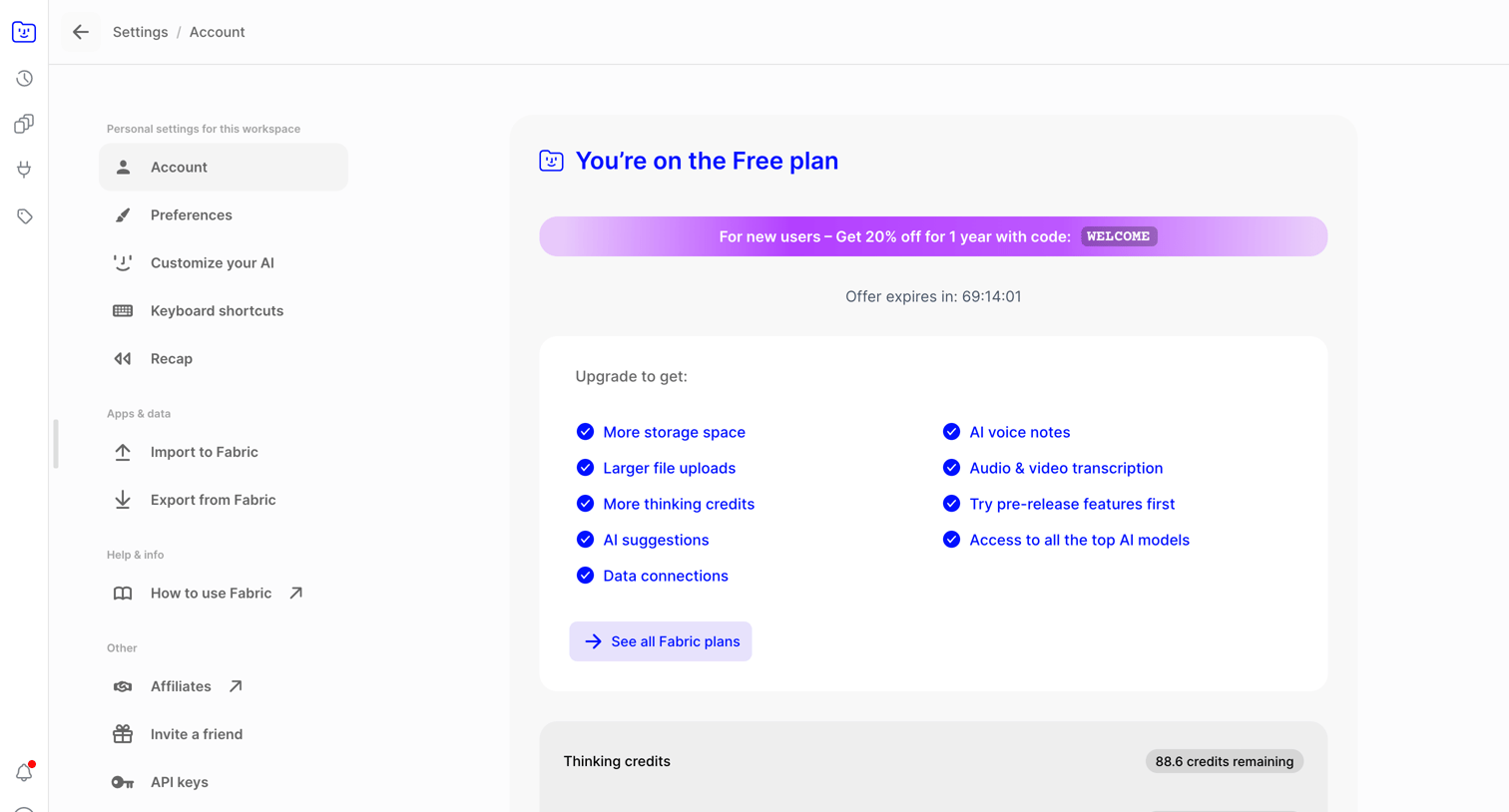Open the tags icon in sidebar
This screenshot has width=1509, height=812.
(x=24, y=216)
